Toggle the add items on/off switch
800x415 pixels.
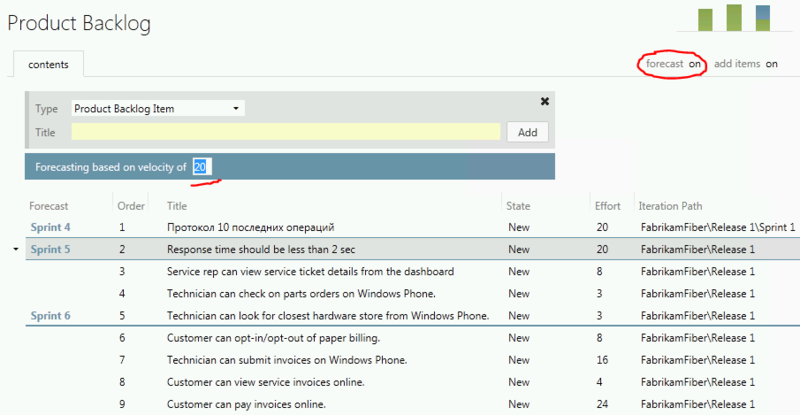(x=745, y=64)
